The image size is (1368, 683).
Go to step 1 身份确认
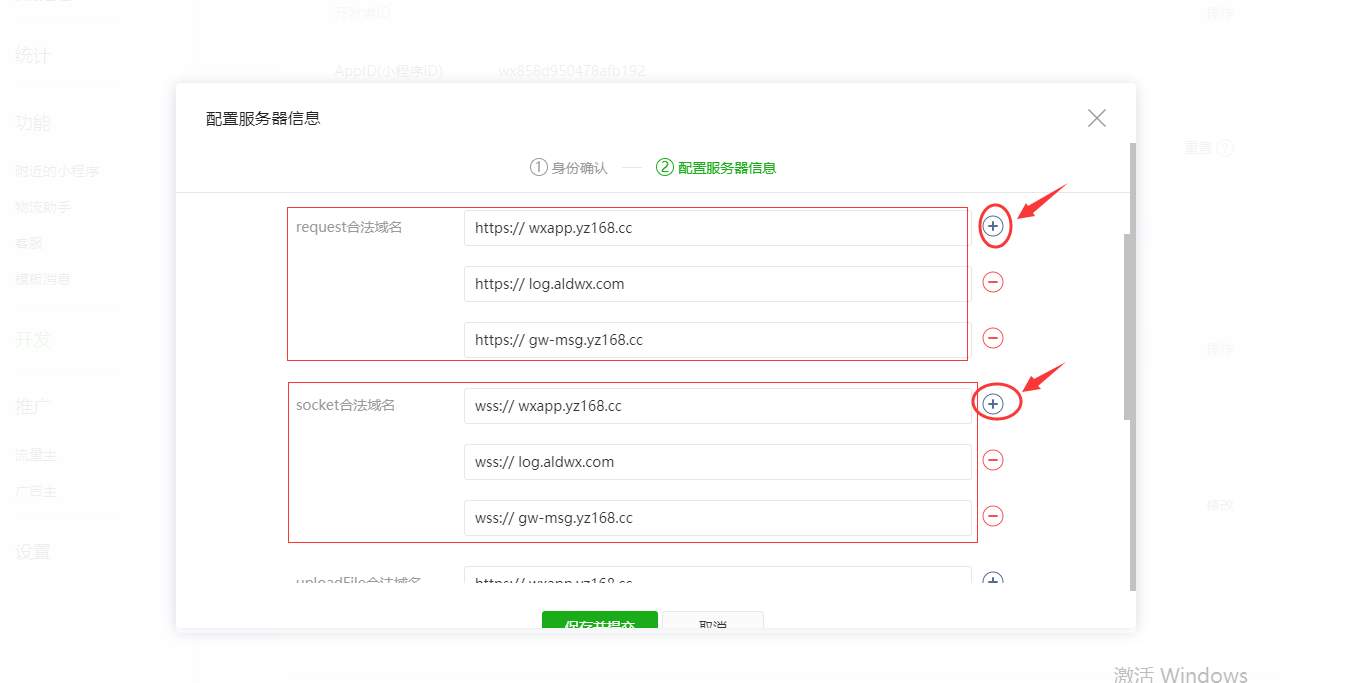[569, 168]
